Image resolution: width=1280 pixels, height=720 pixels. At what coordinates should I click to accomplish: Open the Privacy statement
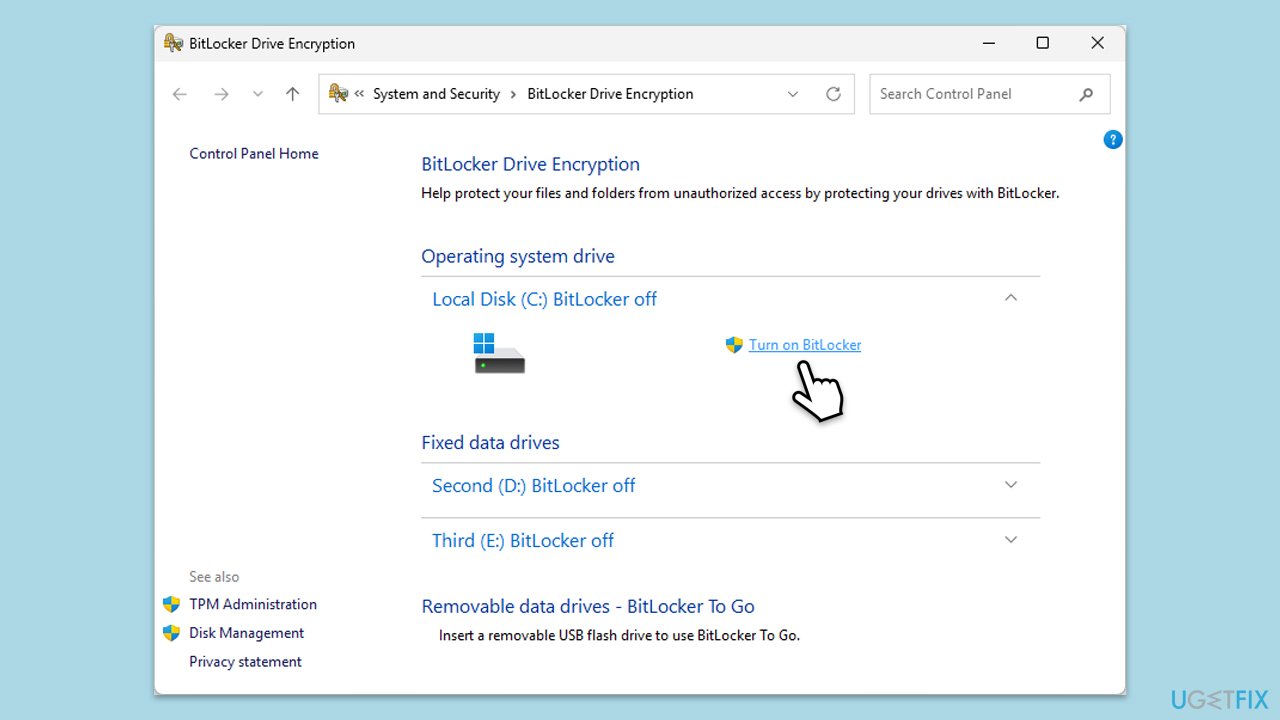click(245, 661)
